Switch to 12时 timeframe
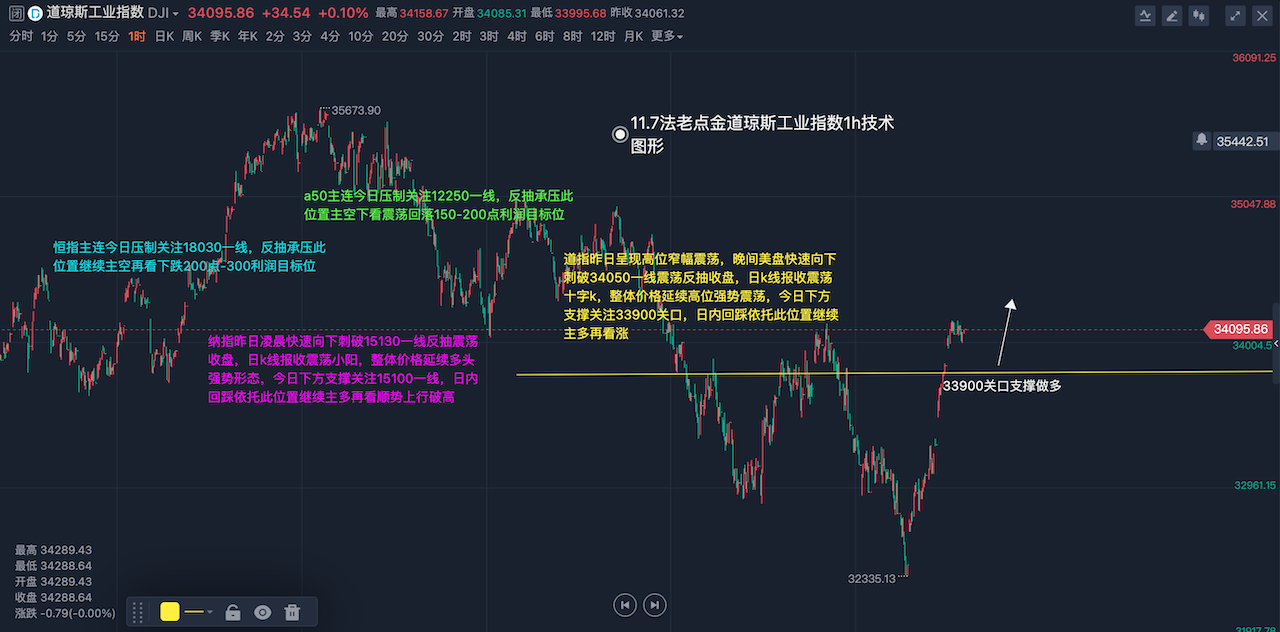This screenshot has width=1280, height=632. point(603,36)
